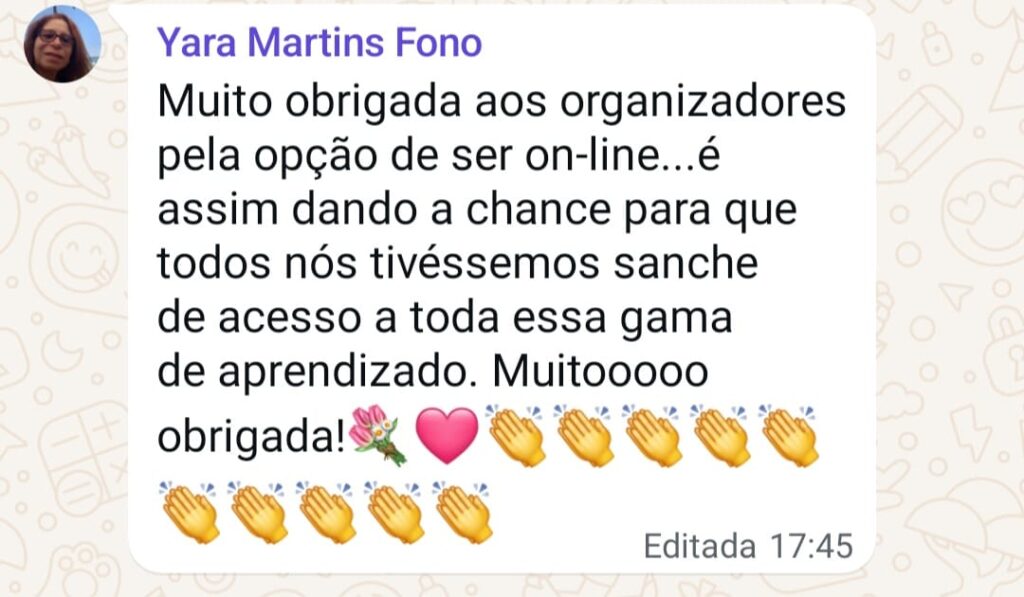Tap the word tivéssemos in the message

[485, 264]
